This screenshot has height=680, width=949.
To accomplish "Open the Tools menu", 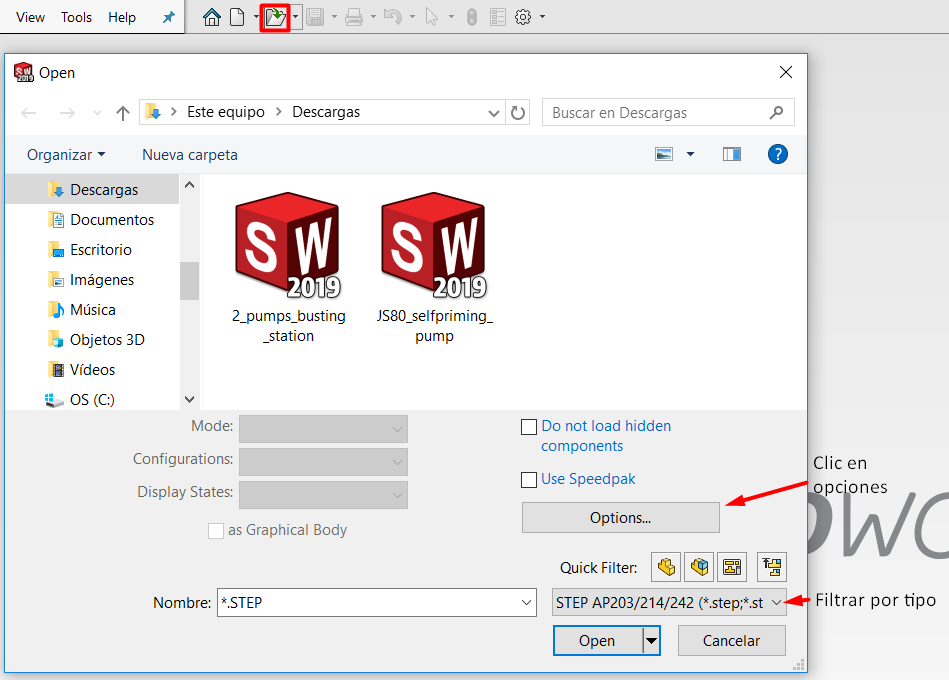I will pos(76,17).
